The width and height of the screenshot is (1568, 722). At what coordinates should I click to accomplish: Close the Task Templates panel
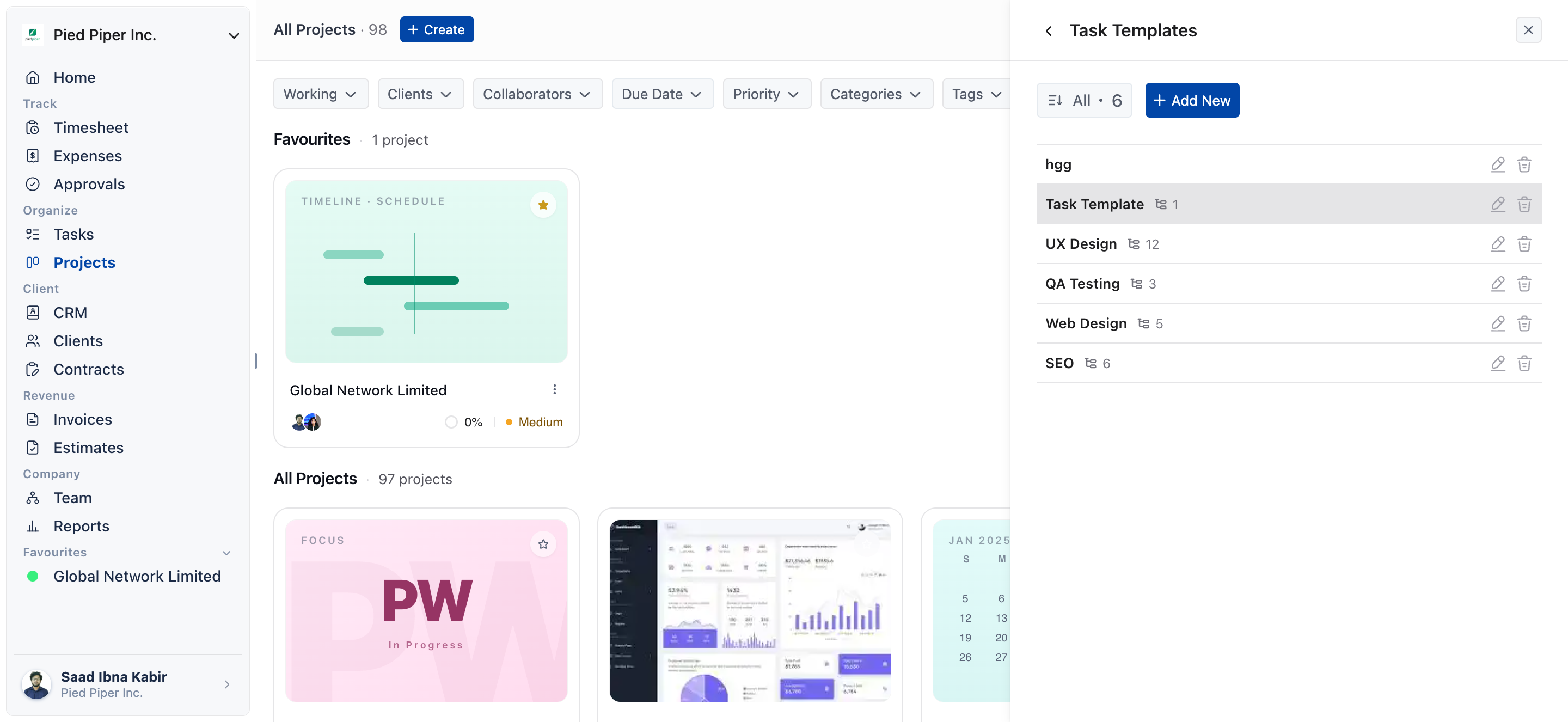pos(1528,30)
